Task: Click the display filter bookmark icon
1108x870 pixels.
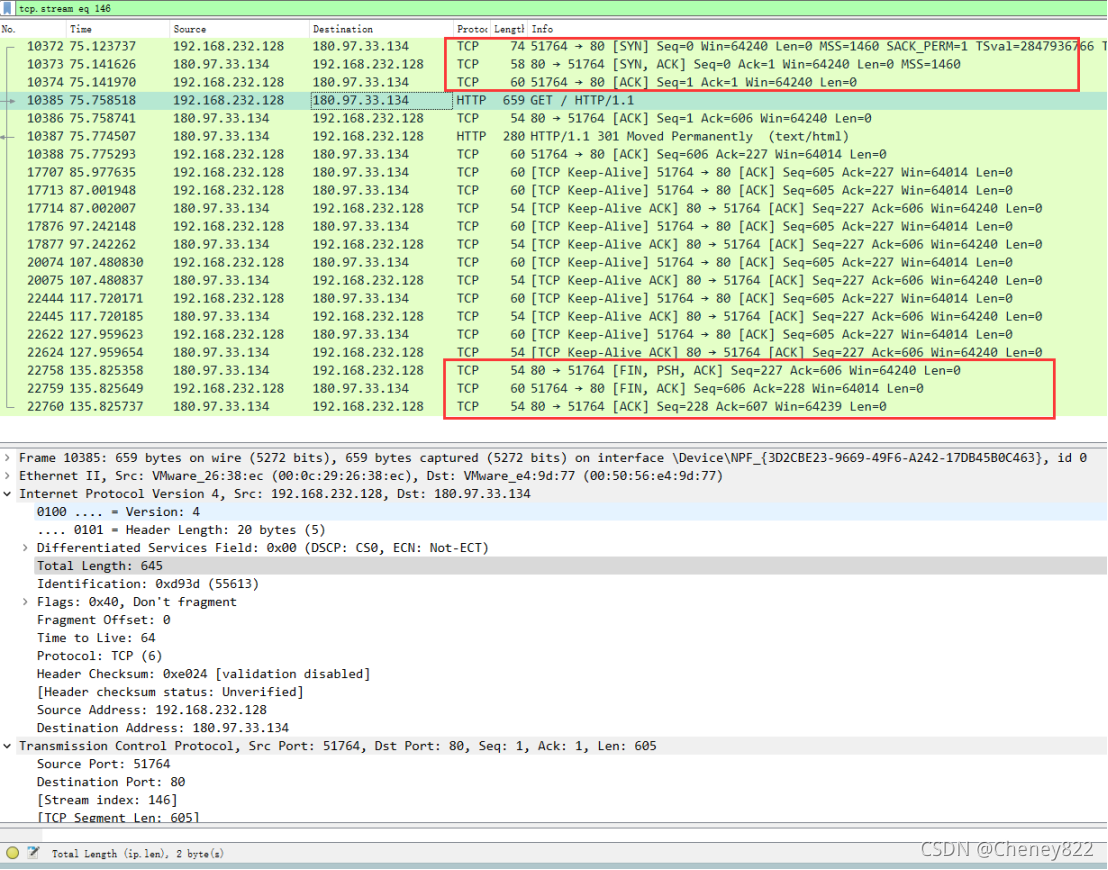Action: (7, 8)
